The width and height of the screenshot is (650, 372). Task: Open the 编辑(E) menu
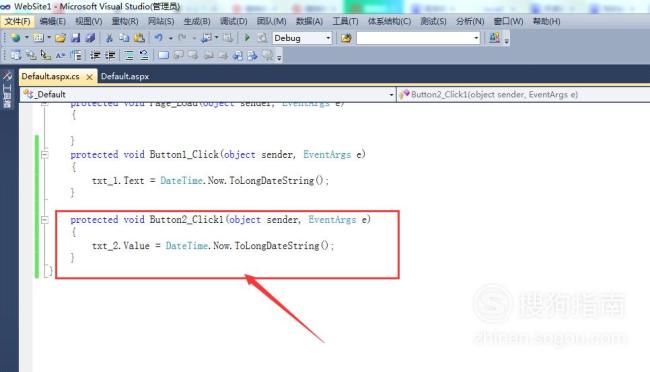[x=53, y=21]
